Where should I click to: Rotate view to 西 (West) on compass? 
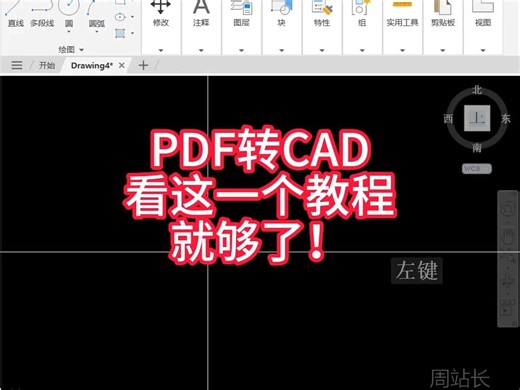(x=448, y=118)
